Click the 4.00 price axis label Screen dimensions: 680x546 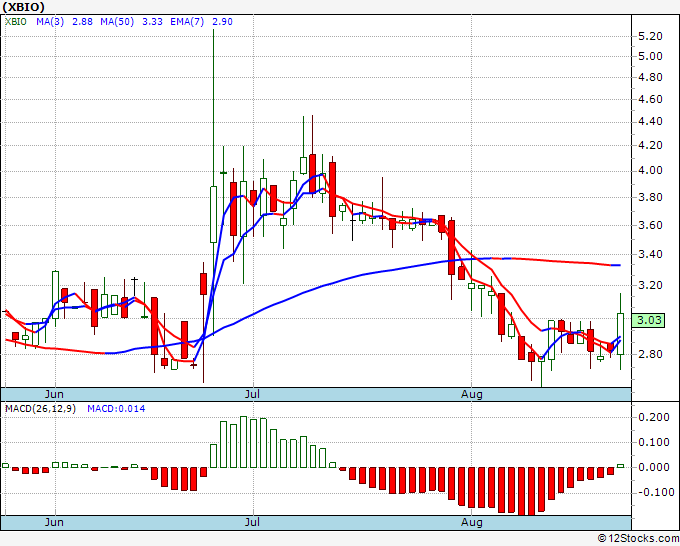click(651, 171)
